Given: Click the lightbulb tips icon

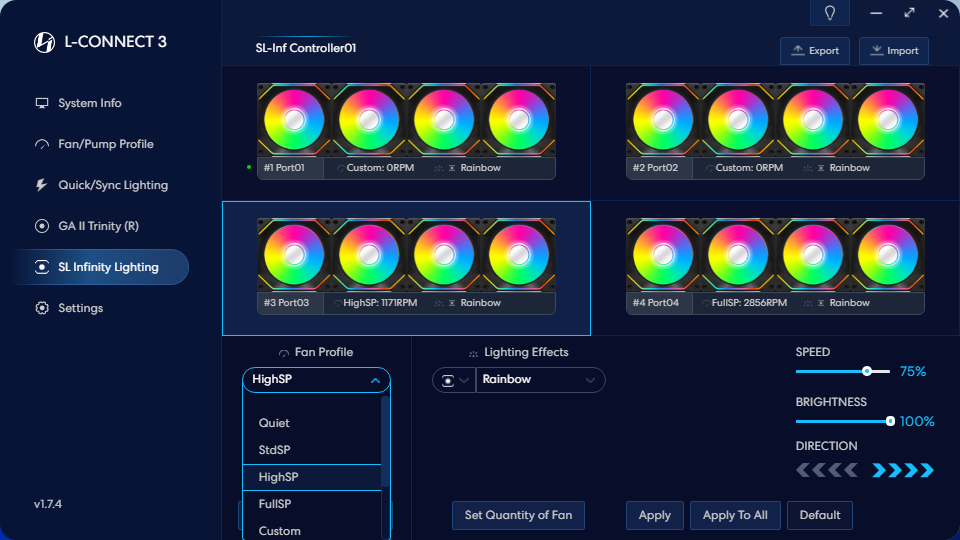Looking at the screenshot, I should [830, 13].
